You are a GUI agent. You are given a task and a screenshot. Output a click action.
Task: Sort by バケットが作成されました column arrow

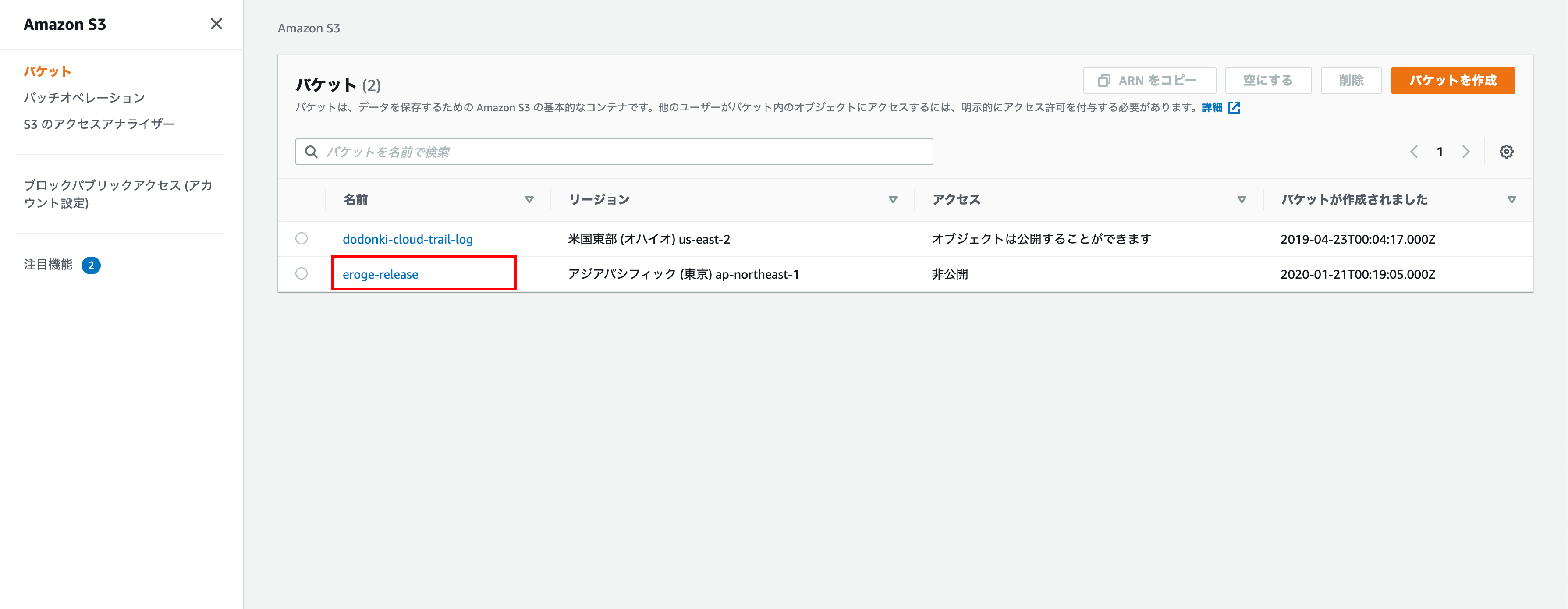pyautogui.click(x=1511, y=199)
